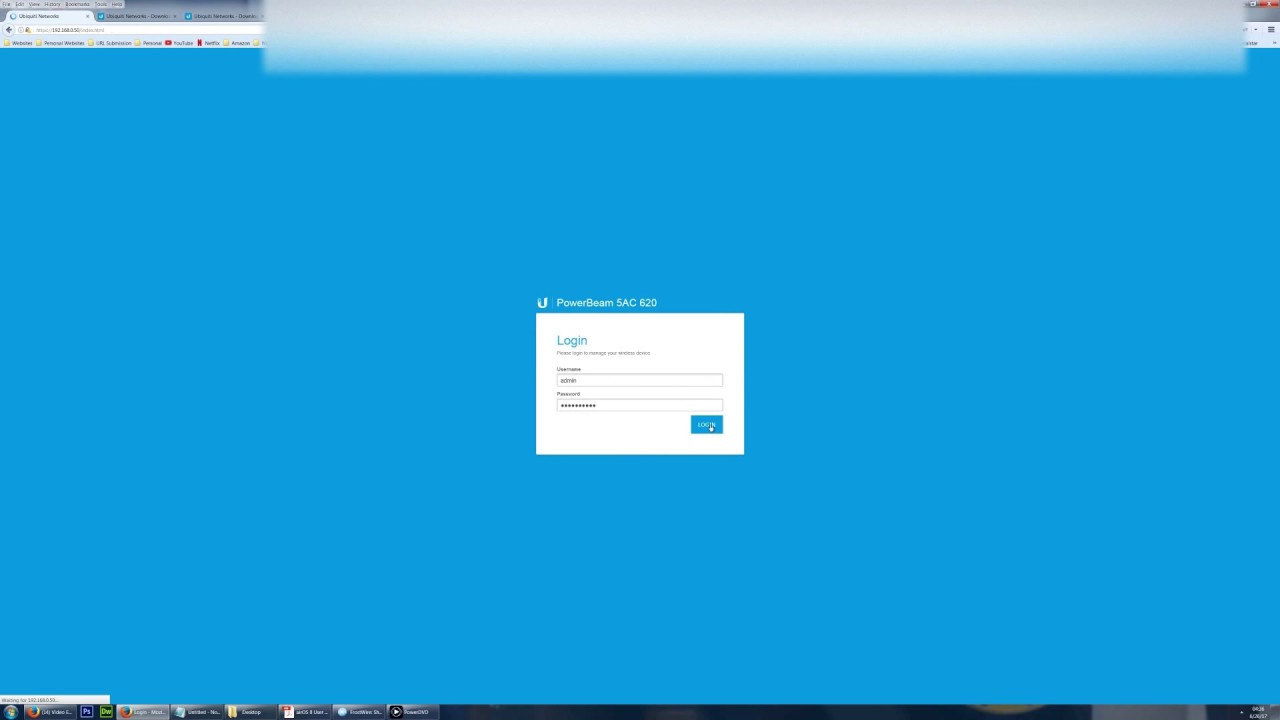Click the blue LOGIN button
1280x720 pixels.
coord(706,425)
